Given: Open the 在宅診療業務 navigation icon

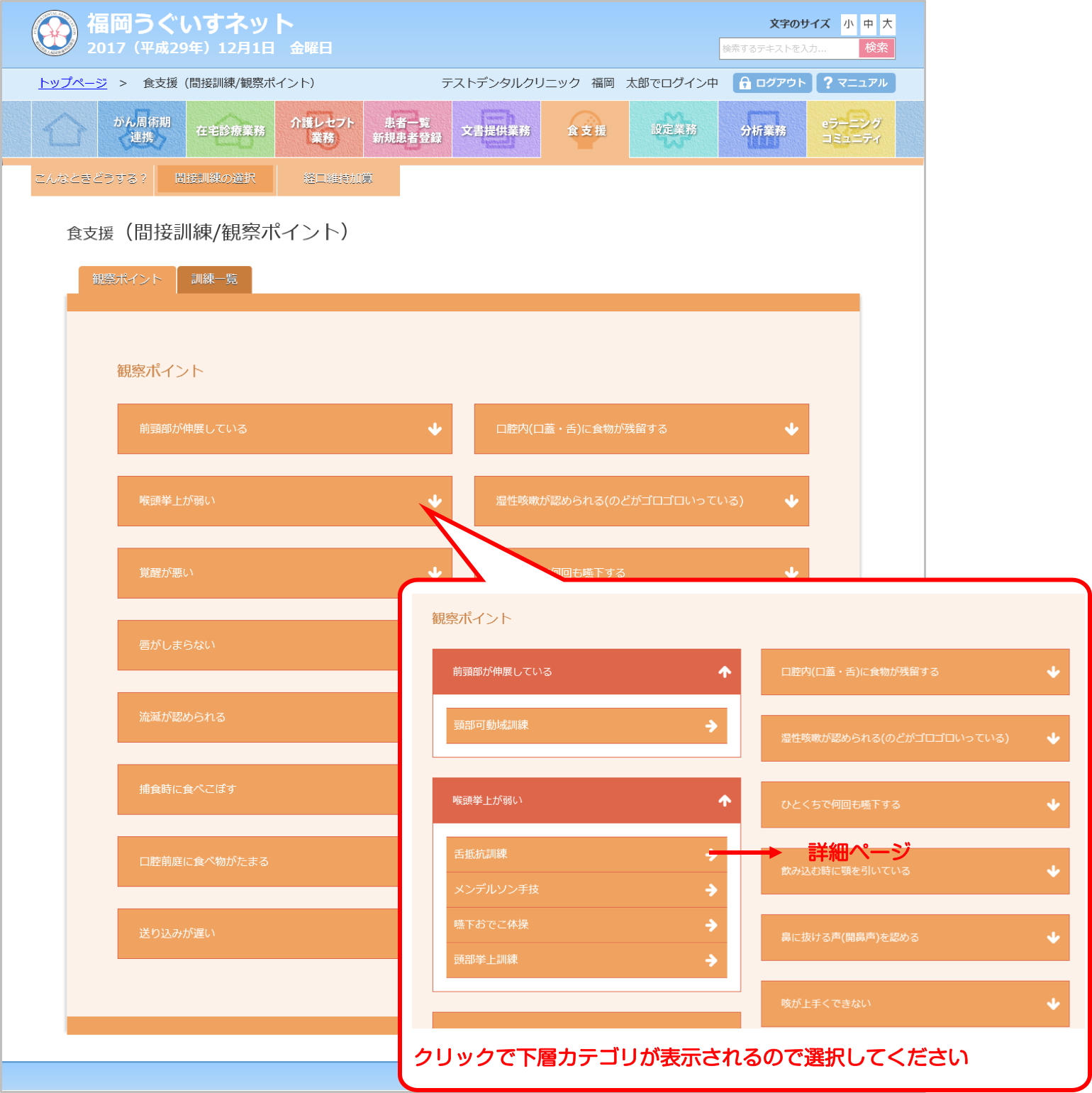Looking at the screenshot, I should tap(230, 129).
